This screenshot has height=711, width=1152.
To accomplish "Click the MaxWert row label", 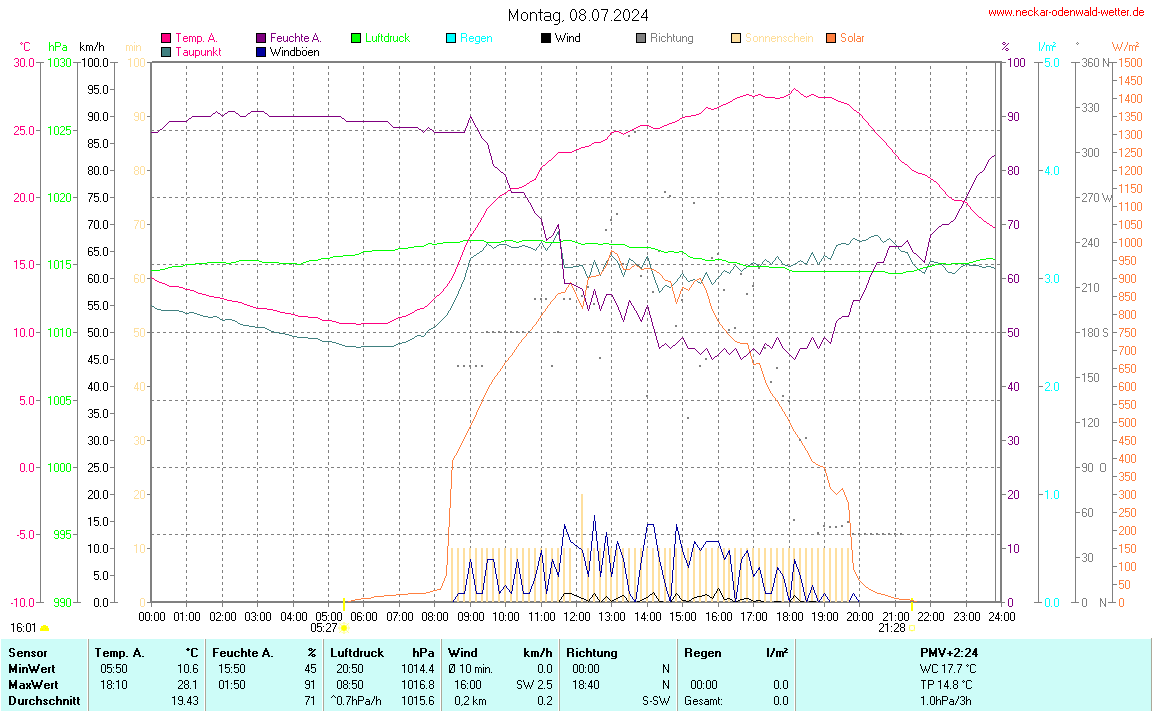I will 33,685.
